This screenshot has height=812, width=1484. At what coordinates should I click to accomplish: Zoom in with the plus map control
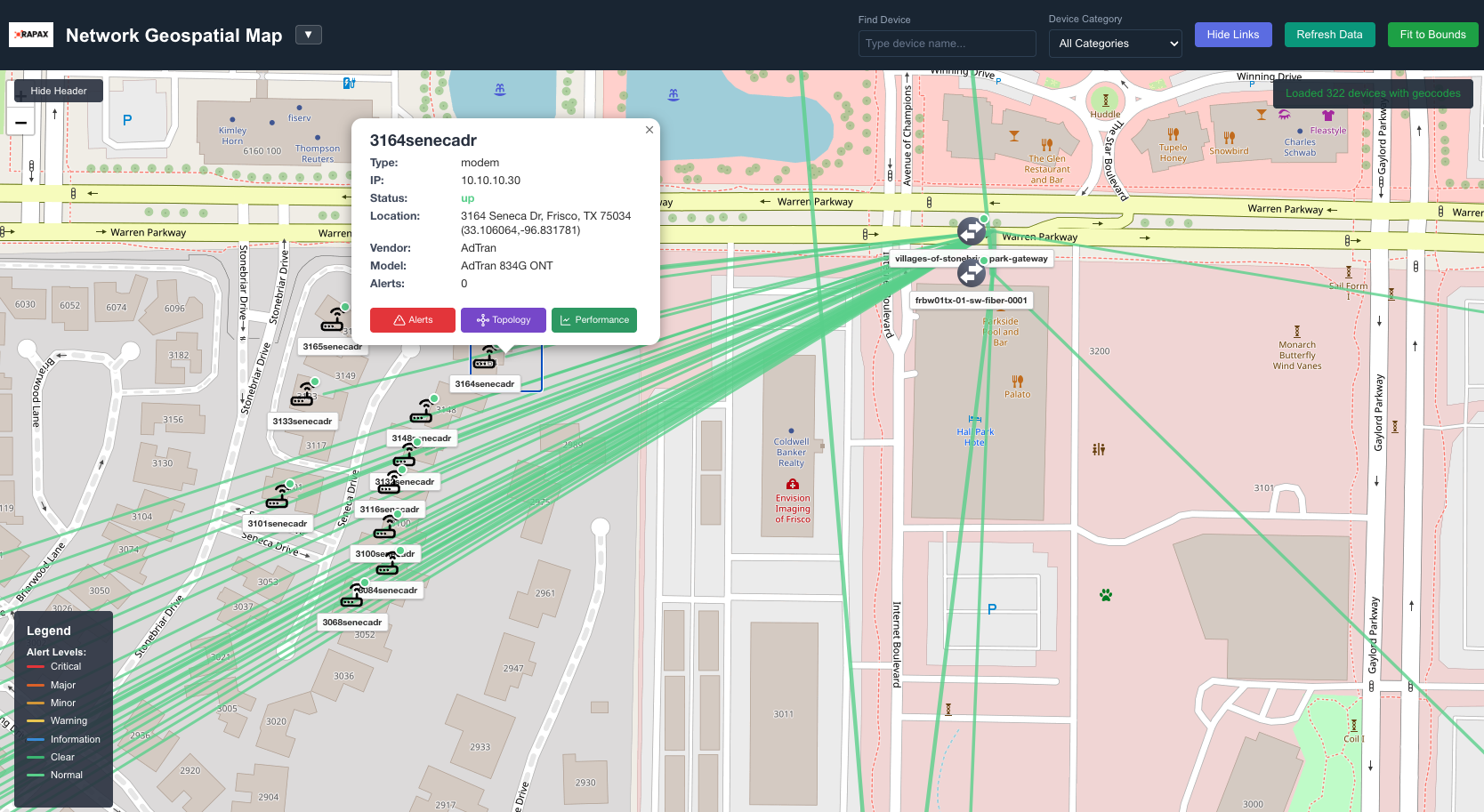point(21,96)
